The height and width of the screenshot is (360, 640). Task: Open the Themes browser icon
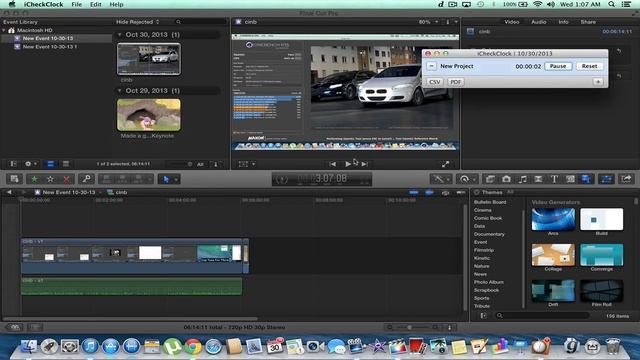586,179
